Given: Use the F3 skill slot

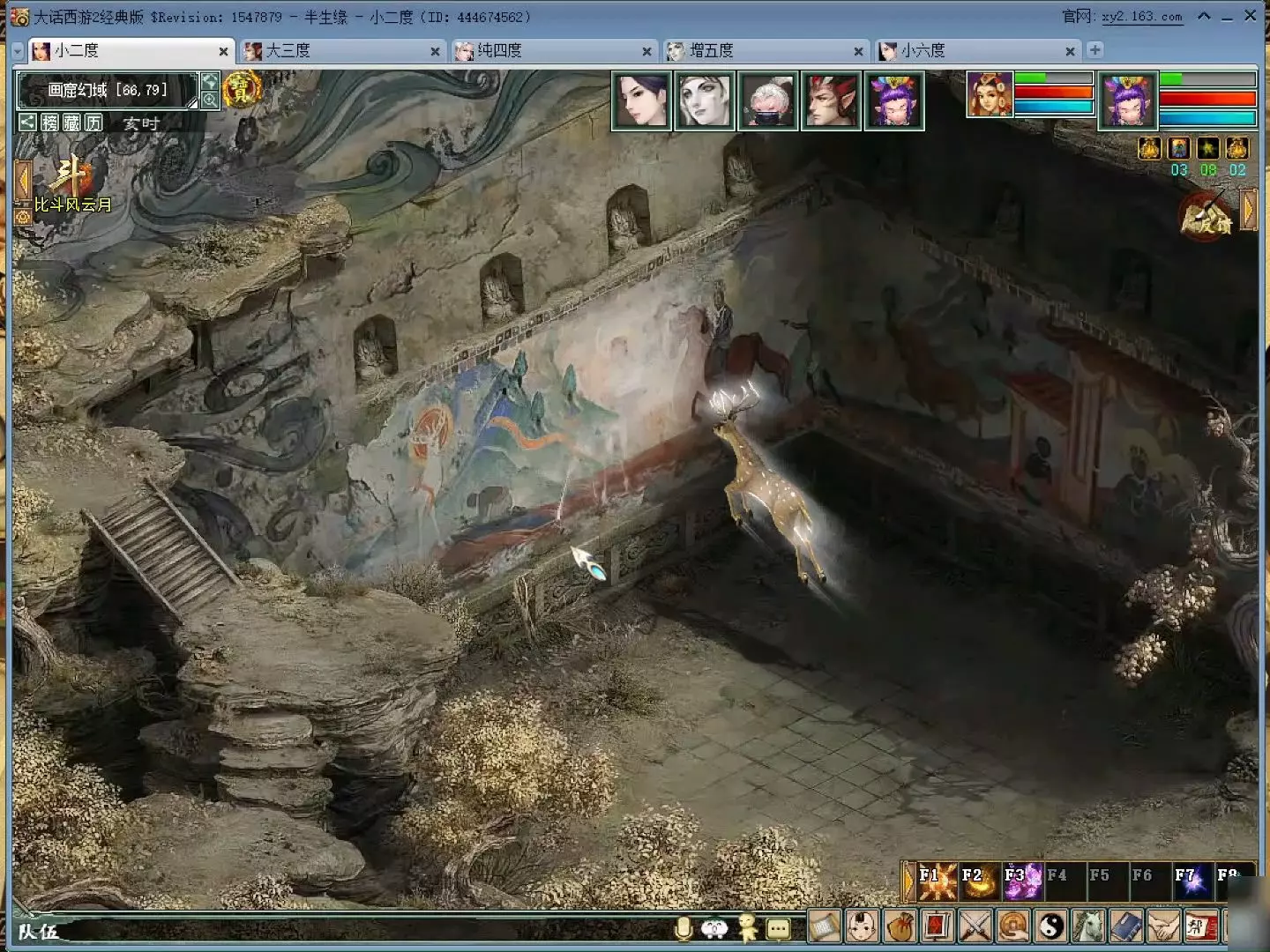Looking at the screenshot, I should pos(1022,881).
